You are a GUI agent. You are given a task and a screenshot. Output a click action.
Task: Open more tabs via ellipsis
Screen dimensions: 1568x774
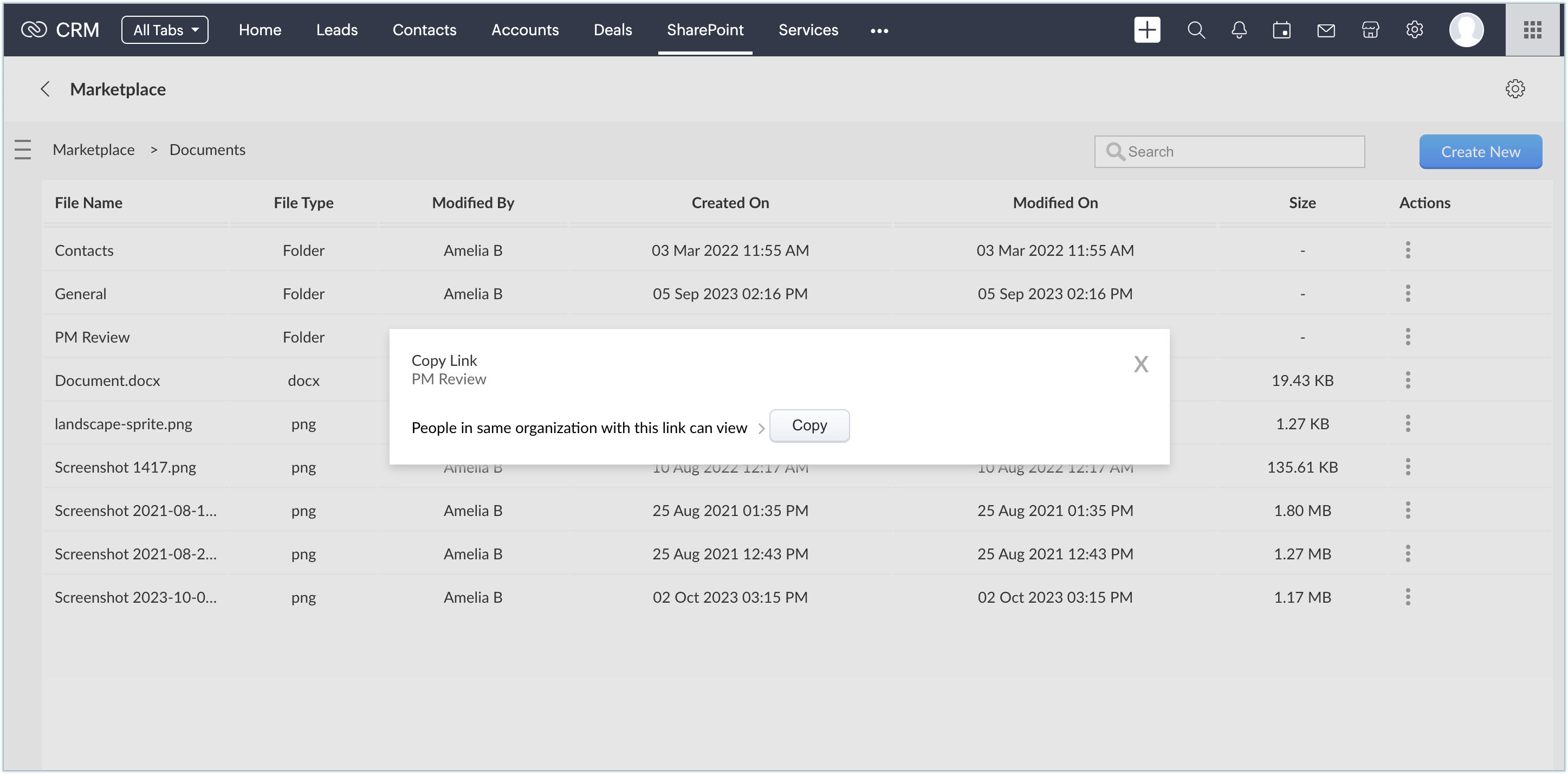(879, 30)
